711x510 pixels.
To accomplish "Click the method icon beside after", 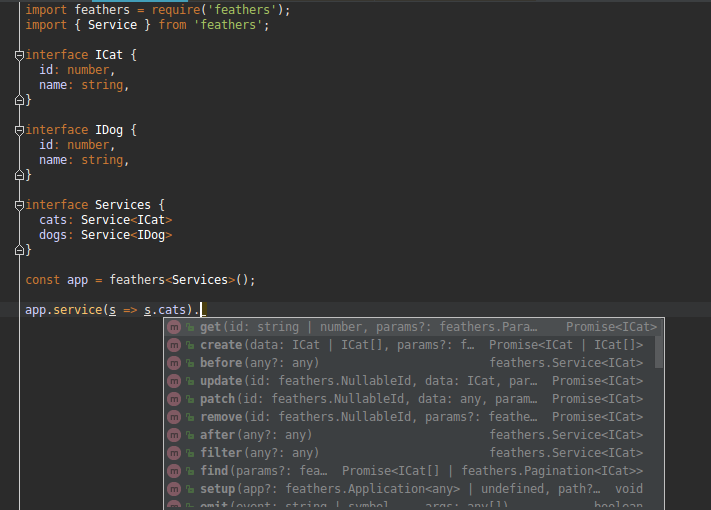I will (x=174, y=435).
